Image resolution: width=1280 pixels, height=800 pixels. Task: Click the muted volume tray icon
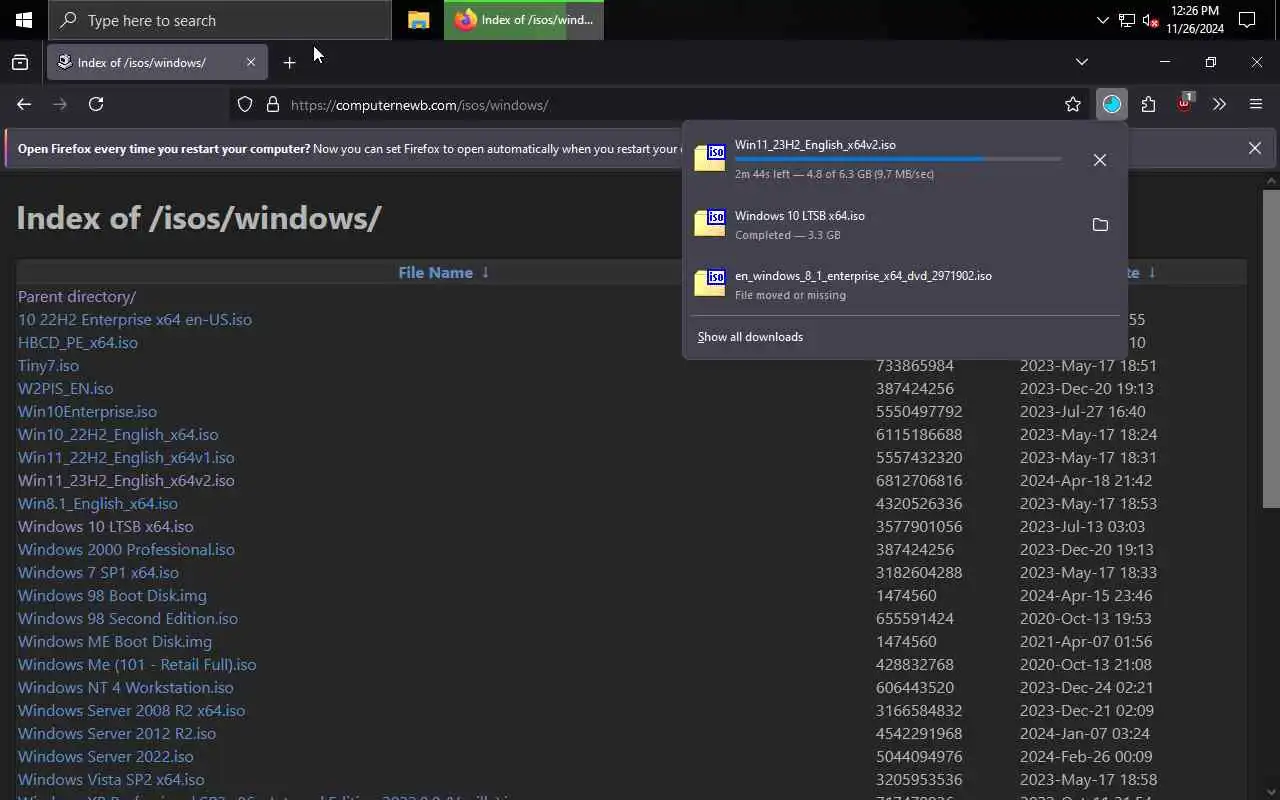click(1150, 20)
